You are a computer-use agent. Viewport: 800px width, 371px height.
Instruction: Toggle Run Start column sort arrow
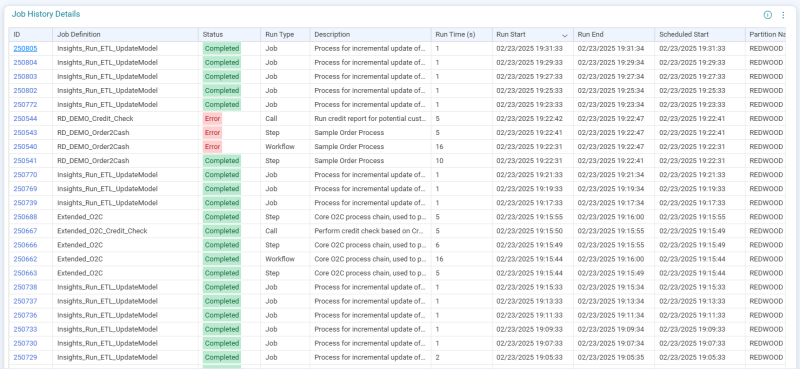564,35
